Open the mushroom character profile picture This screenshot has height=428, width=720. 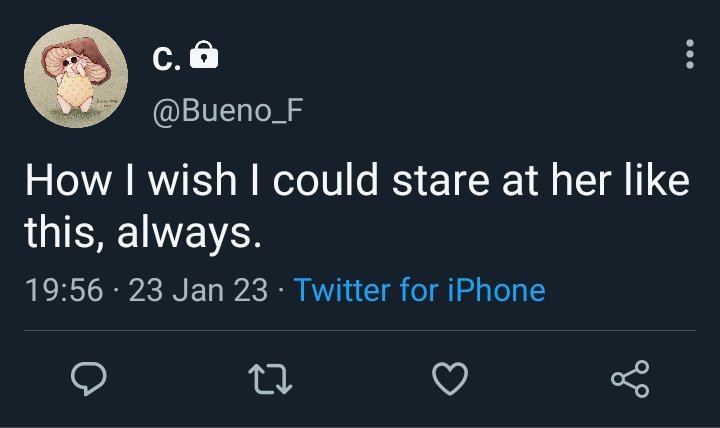point(76,76)
